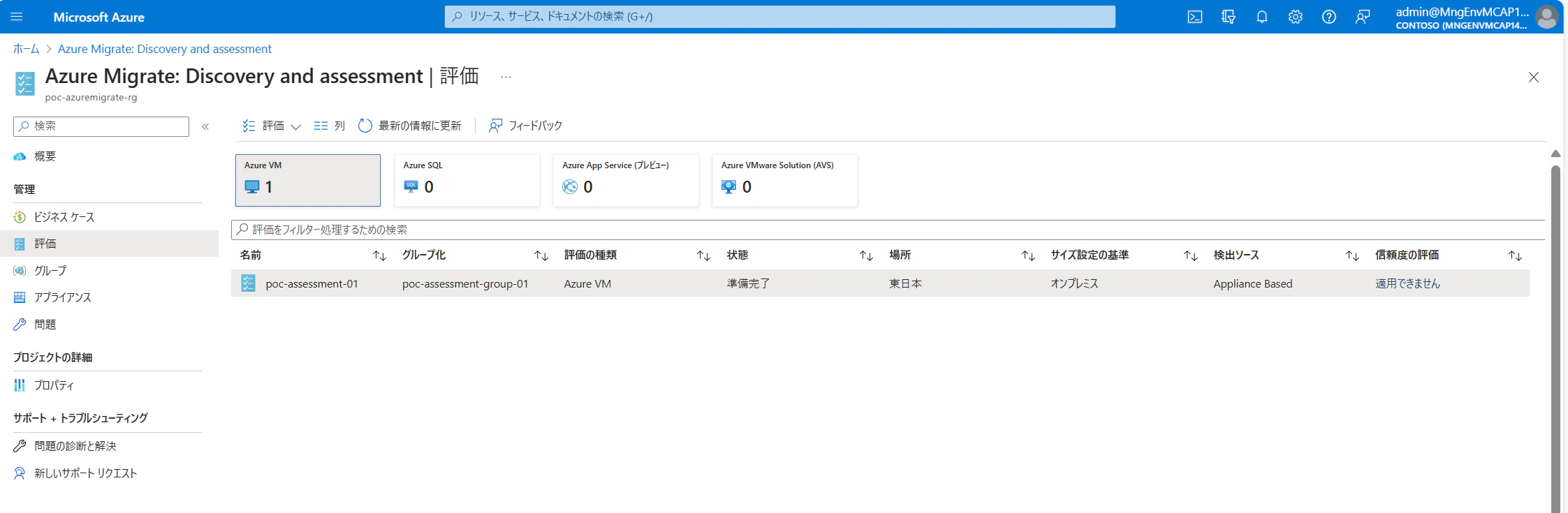This screenshot has height=513, width=1568.
Task: Click the 準備完了 status cell
Action: (x=748, y=284)
